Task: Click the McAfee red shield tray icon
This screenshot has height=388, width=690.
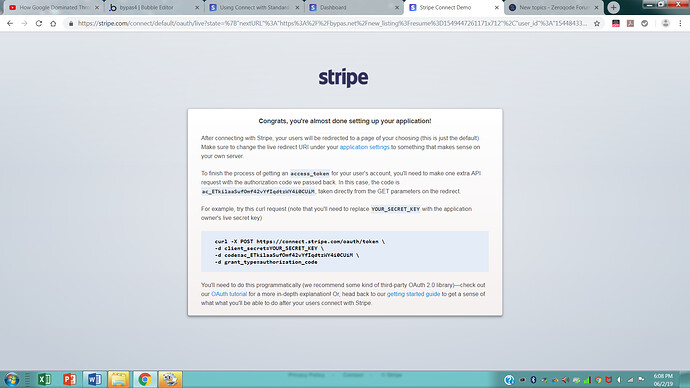Action: pos(609,380)
